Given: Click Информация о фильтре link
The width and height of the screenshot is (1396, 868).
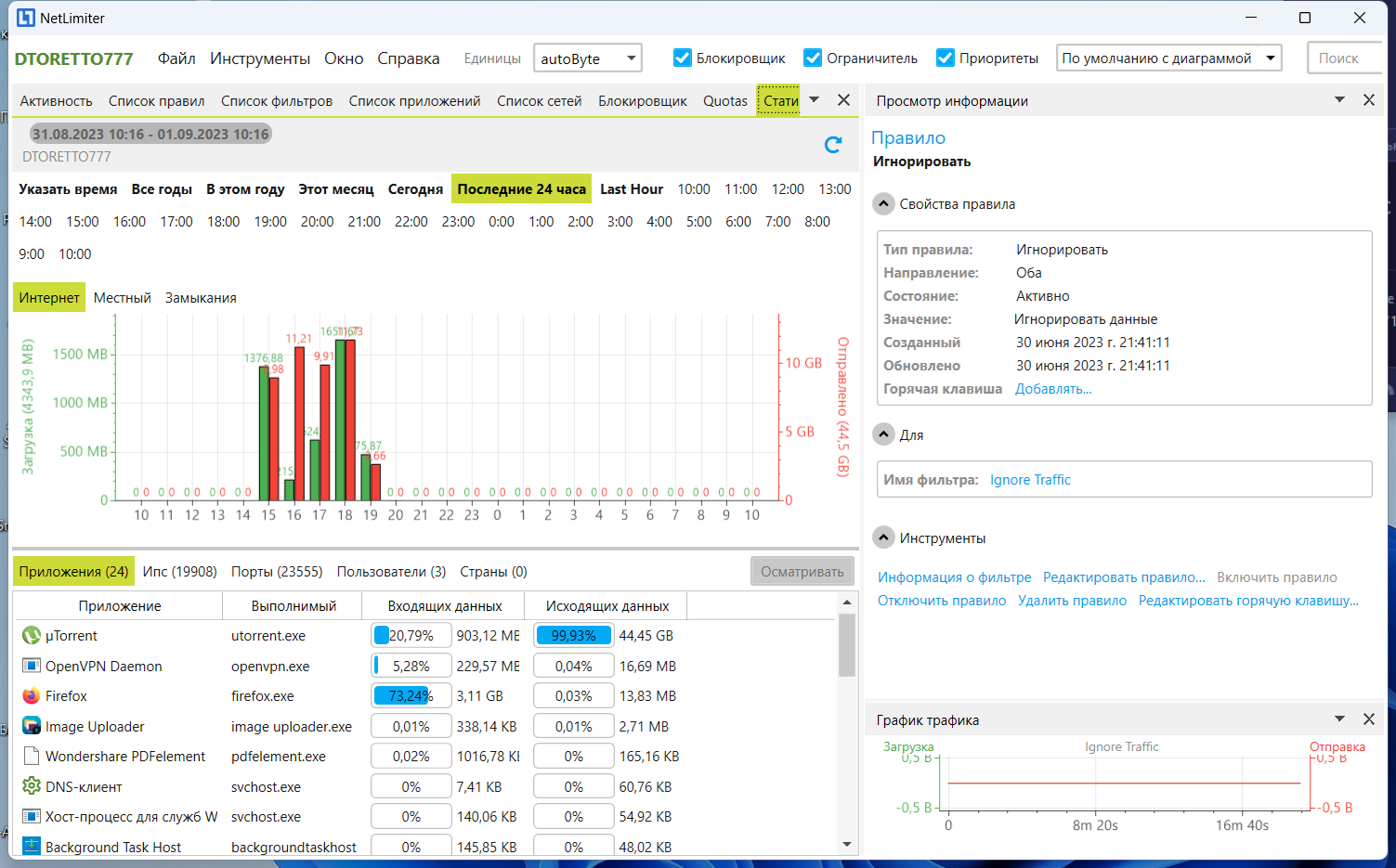Looking at the screenshot, I should click(955, 577).
